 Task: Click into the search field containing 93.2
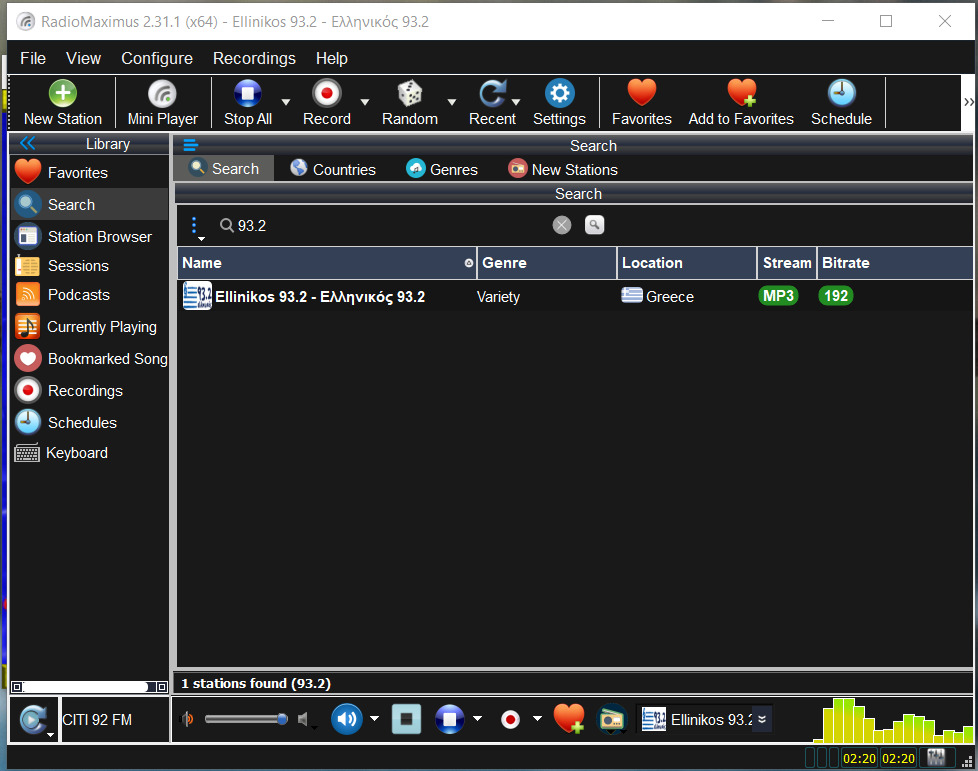point(382,225)
